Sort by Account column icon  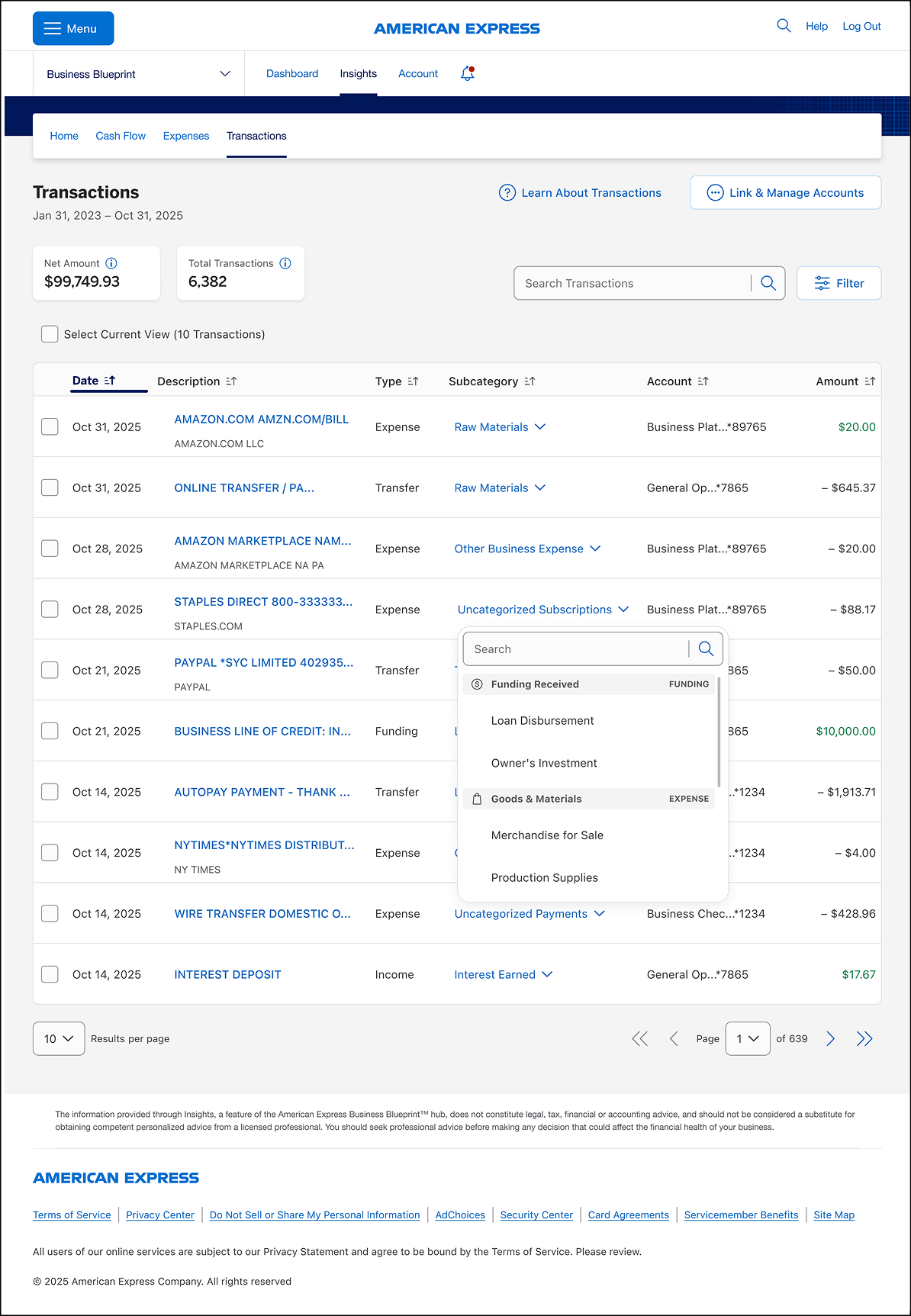[703, 381]
